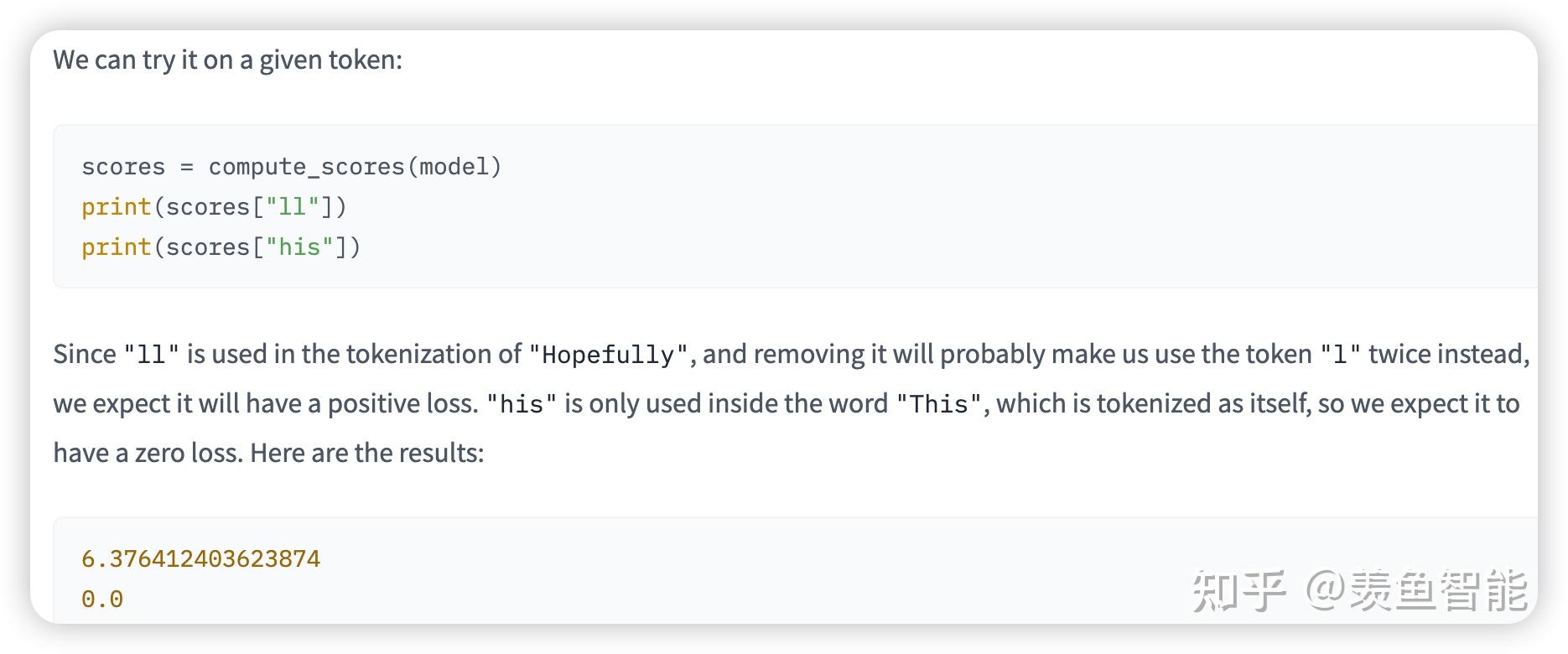Click the 知乎 watermark logo
This screenshot has height=654, width=1568.
click(1238, 590)
